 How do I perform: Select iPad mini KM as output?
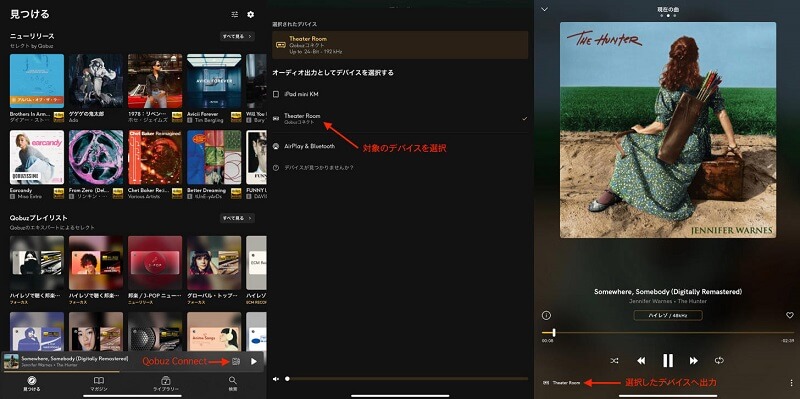(x=400, y=94)
